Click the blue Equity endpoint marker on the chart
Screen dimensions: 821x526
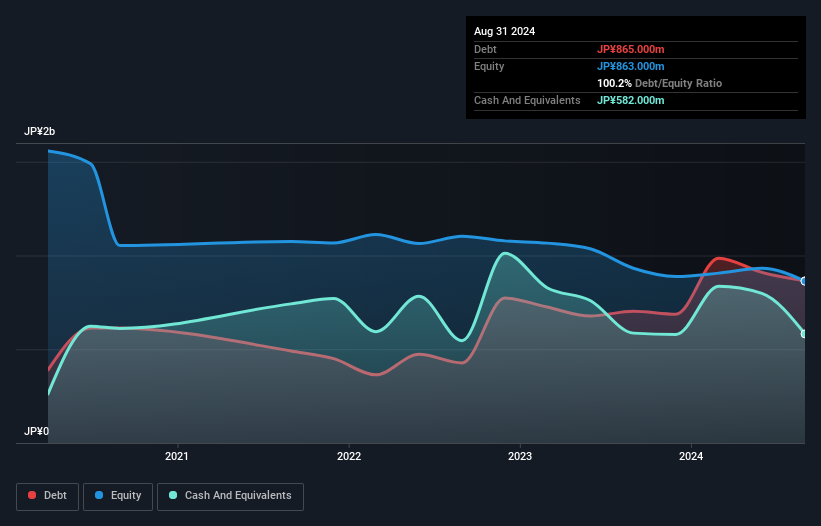coord(804,281)
